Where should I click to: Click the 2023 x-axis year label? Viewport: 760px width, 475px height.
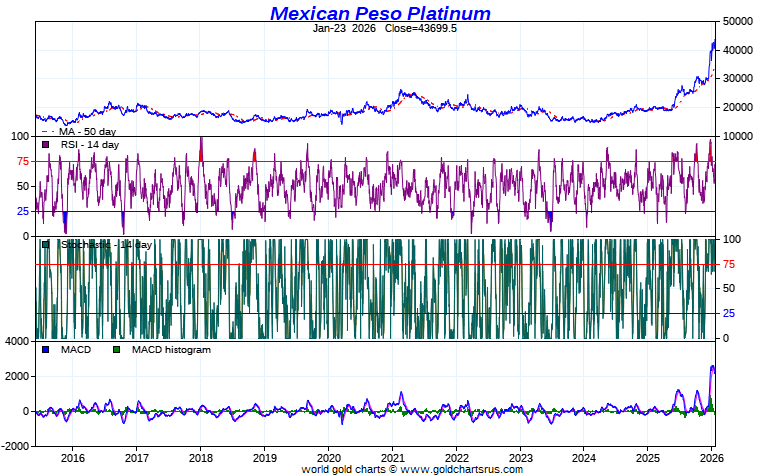pyautogui.click(x=521, y=458)
